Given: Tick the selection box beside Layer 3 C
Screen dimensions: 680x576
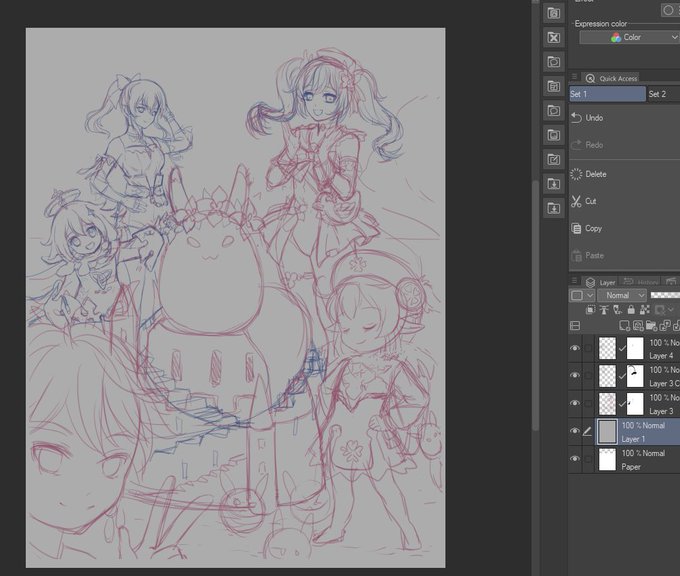Looking at the screenshot, I should click(588, 376).
